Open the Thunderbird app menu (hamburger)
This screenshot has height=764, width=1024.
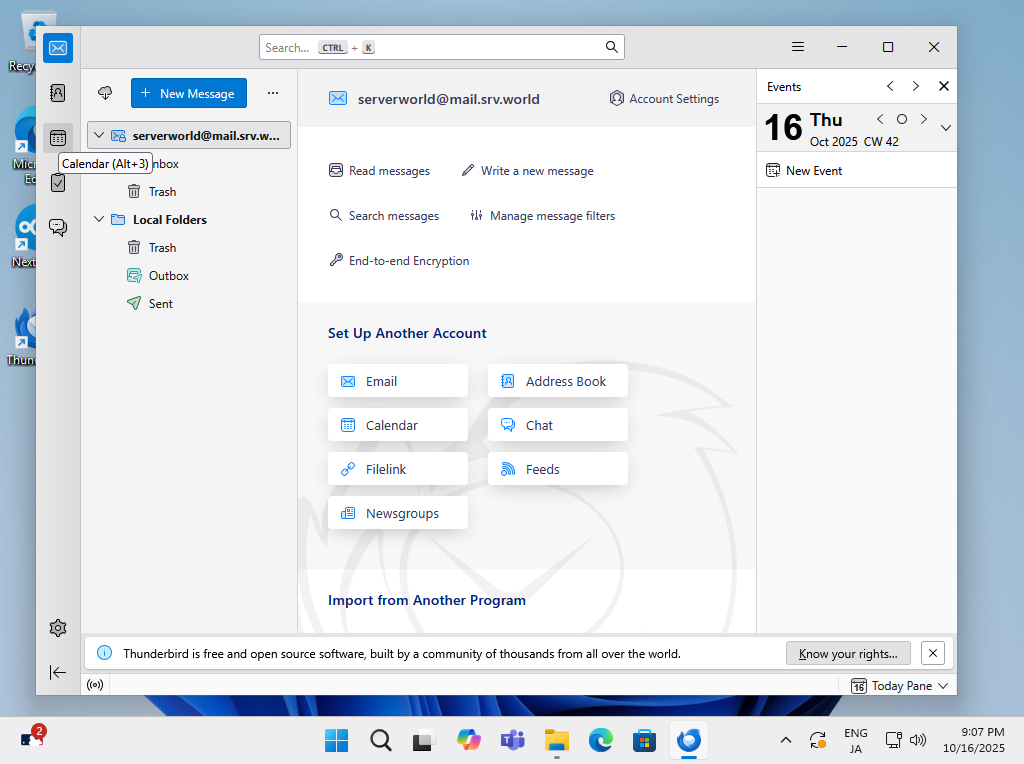[x=798, y=47]
